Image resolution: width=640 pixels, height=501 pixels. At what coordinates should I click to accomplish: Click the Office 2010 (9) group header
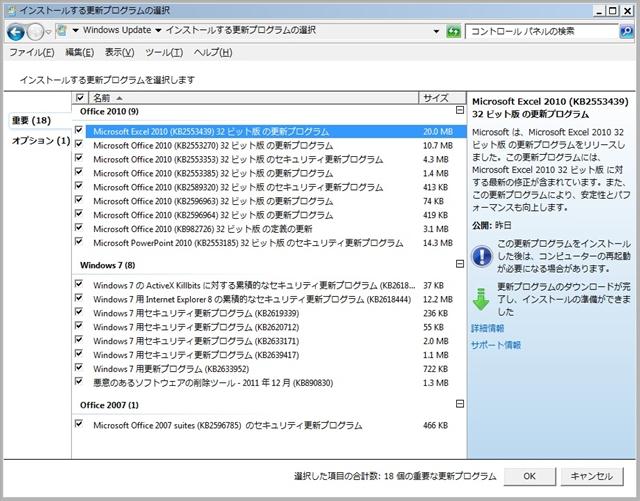109,111
